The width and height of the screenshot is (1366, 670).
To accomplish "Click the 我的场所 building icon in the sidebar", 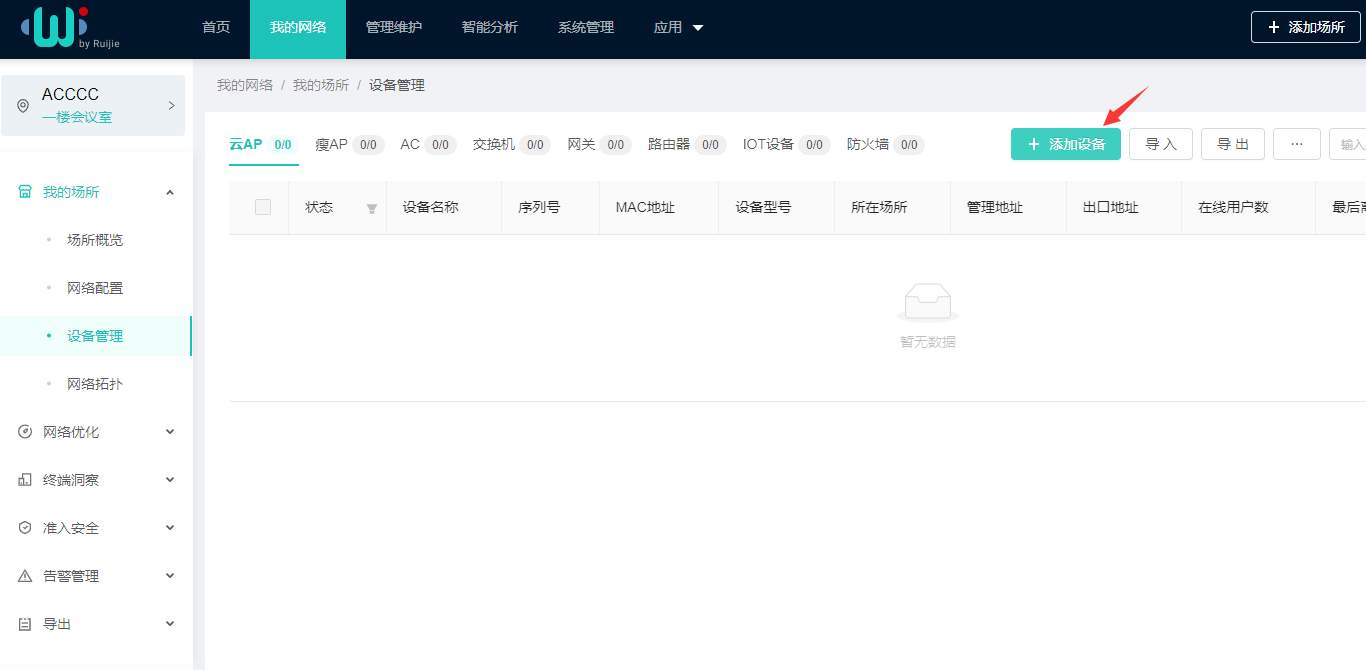I will (x=24, y=191).
